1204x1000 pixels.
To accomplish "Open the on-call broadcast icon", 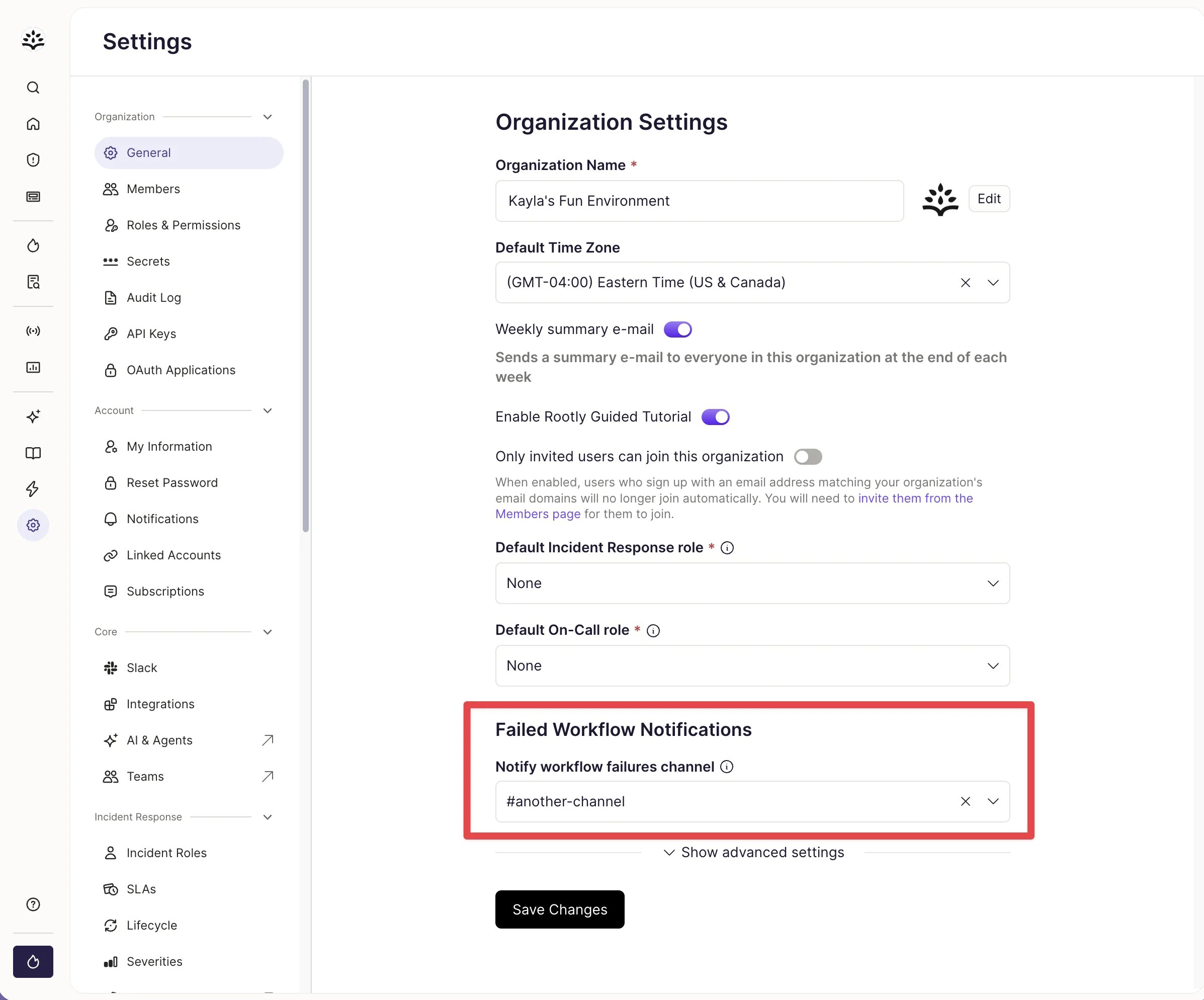I will (33, 331).
